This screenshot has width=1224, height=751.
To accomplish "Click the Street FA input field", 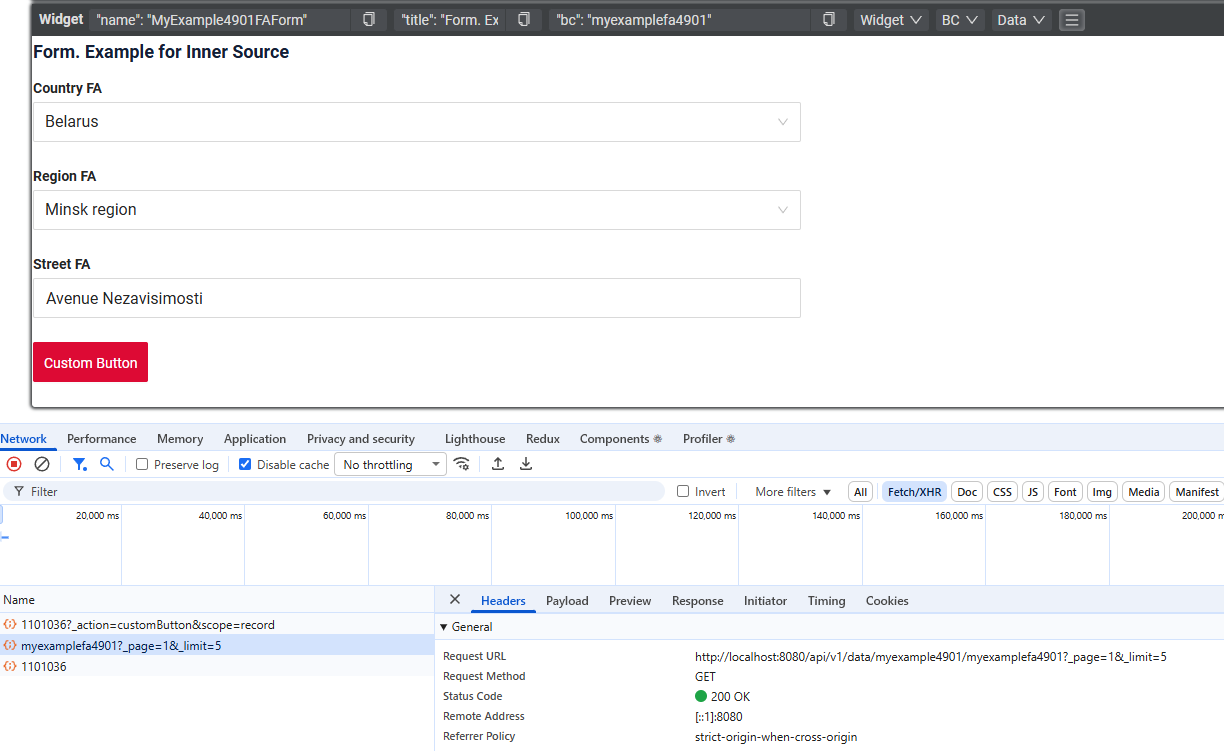I will (416, 298).
